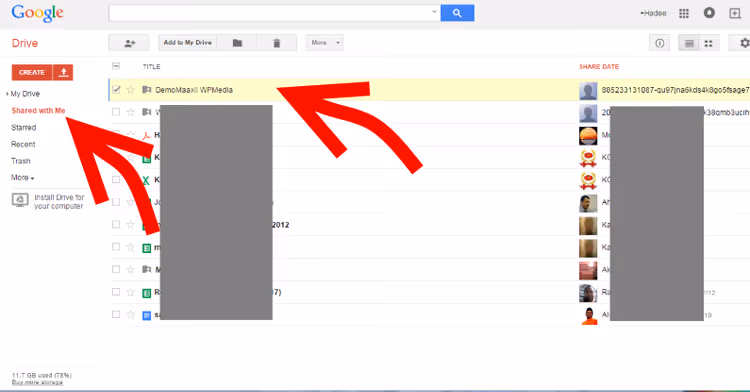Viewport: 750px width, 392px height.
Task: Click the DemoMaaxII WPMedia title text
Action: point(194,90)
